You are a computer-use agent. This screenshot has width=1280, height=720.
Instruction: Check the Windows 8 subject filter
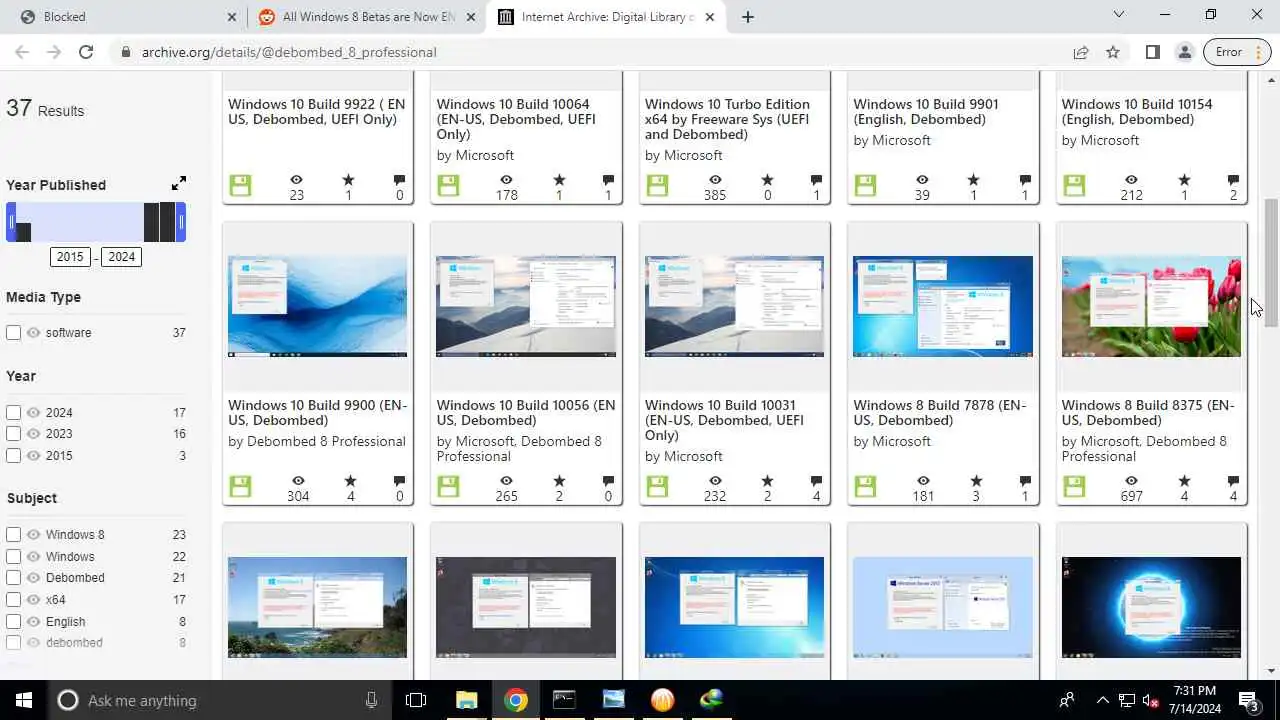coord(14,535)
